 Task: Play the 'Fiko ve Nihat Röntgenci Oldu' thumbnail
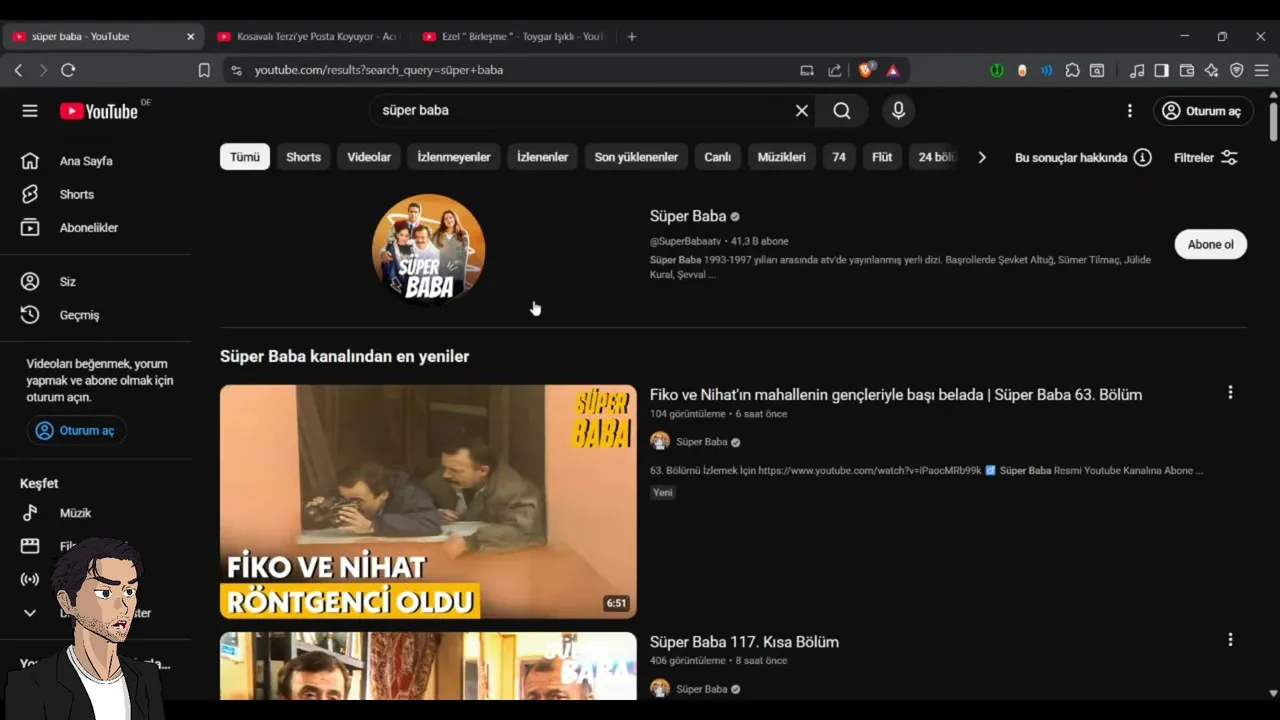[x=428, y=502]
